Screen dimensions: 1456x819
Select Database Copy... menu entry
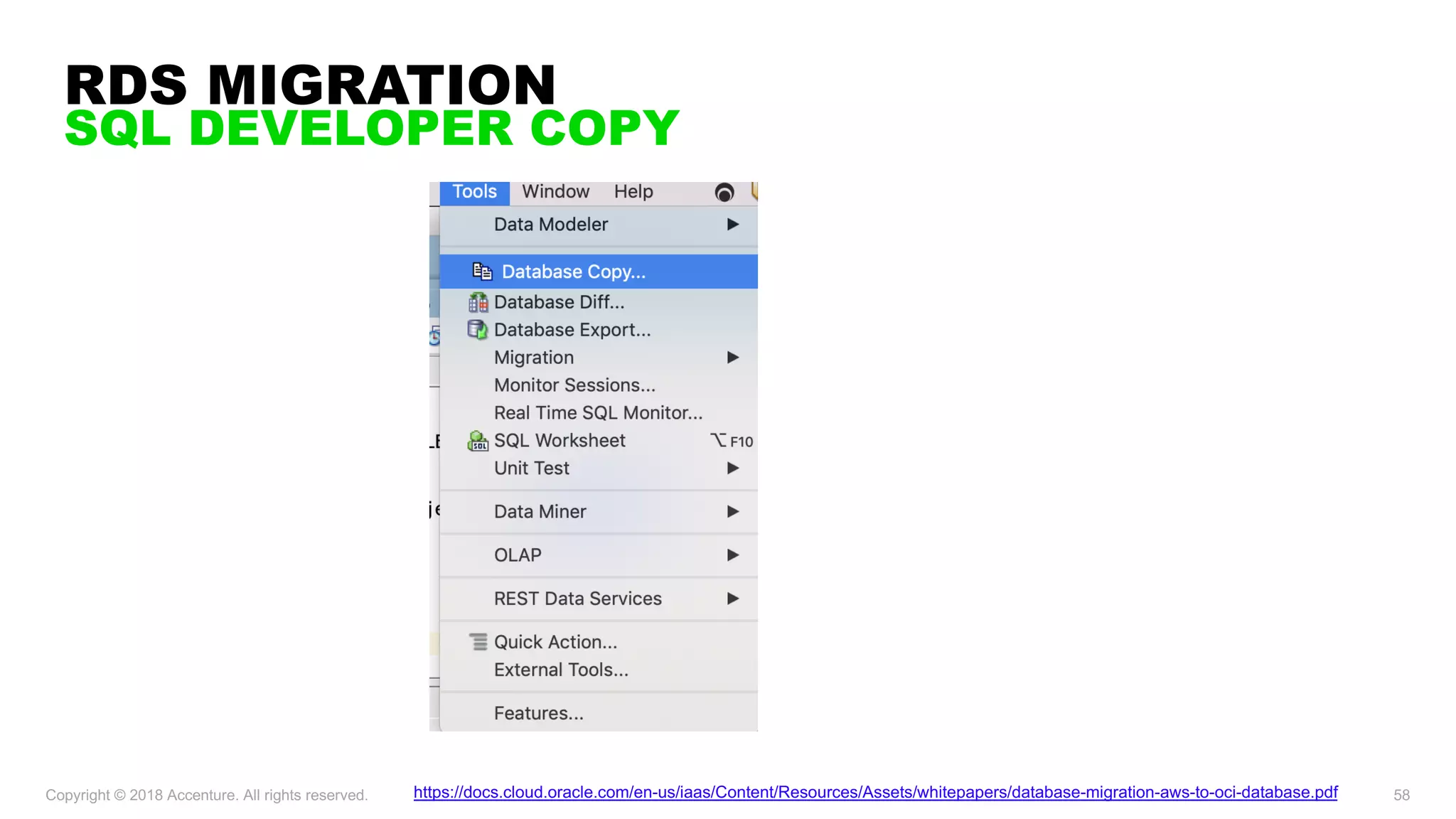coord(599,272)
